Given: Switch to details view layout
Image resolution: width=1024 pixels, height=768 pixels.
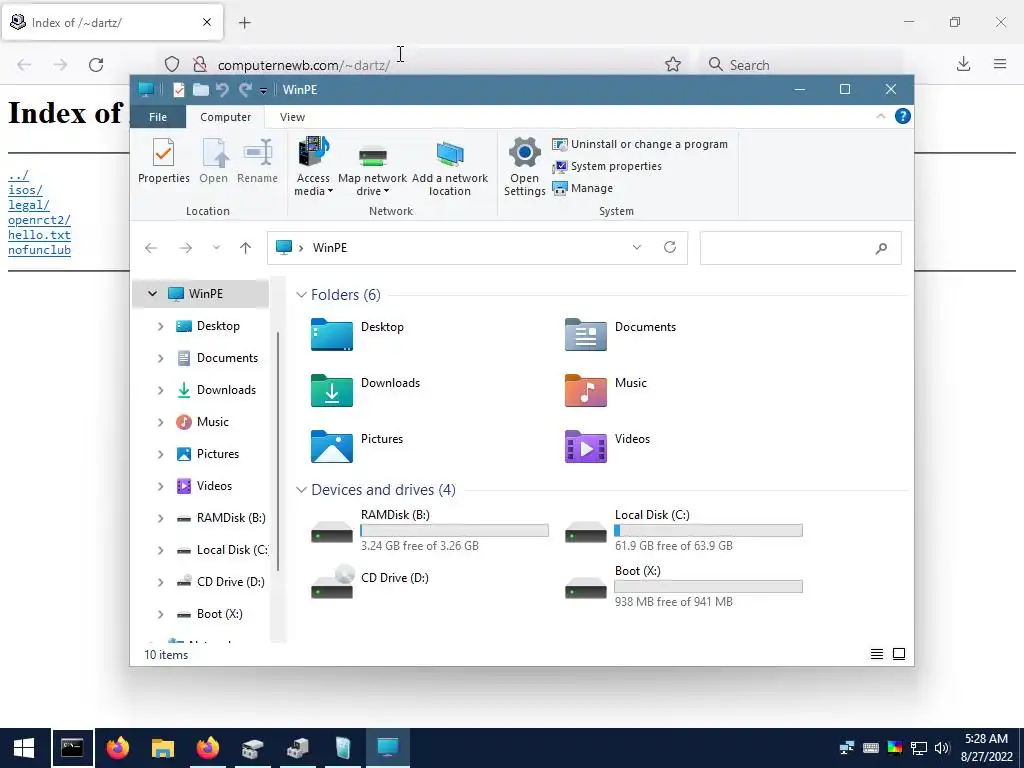Looking at the screenshot, I should (877, 654).
